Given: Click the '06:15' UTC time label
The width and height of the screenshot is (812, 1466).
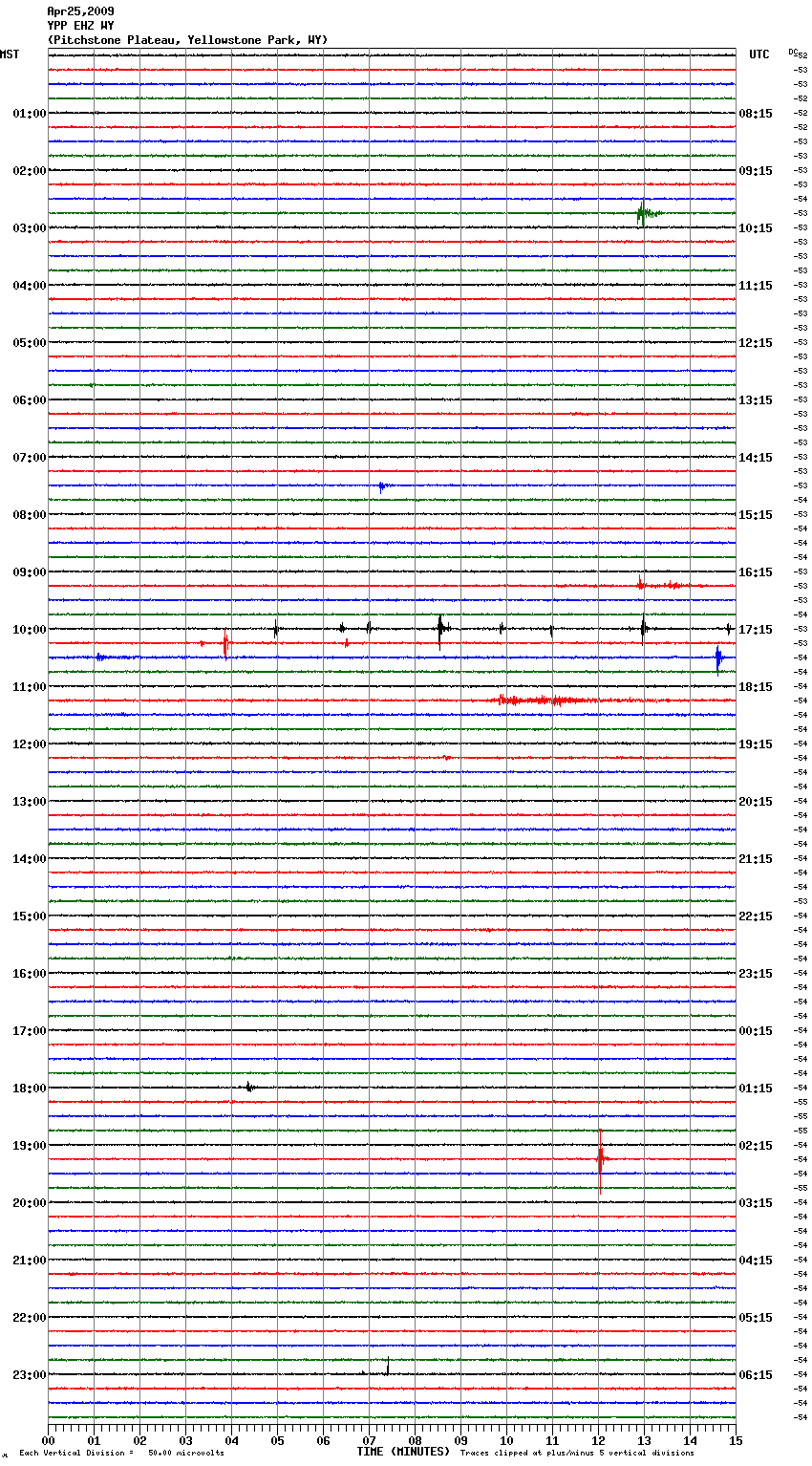Looking at the screenshot, I should tap(756, 1375).
